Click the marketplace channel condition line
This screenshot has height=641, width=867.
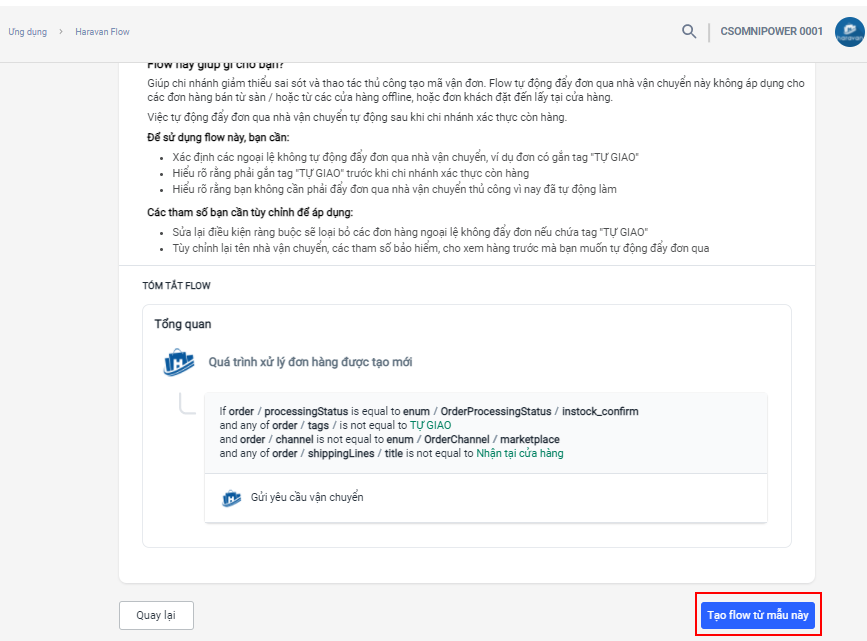coord(389,439)
